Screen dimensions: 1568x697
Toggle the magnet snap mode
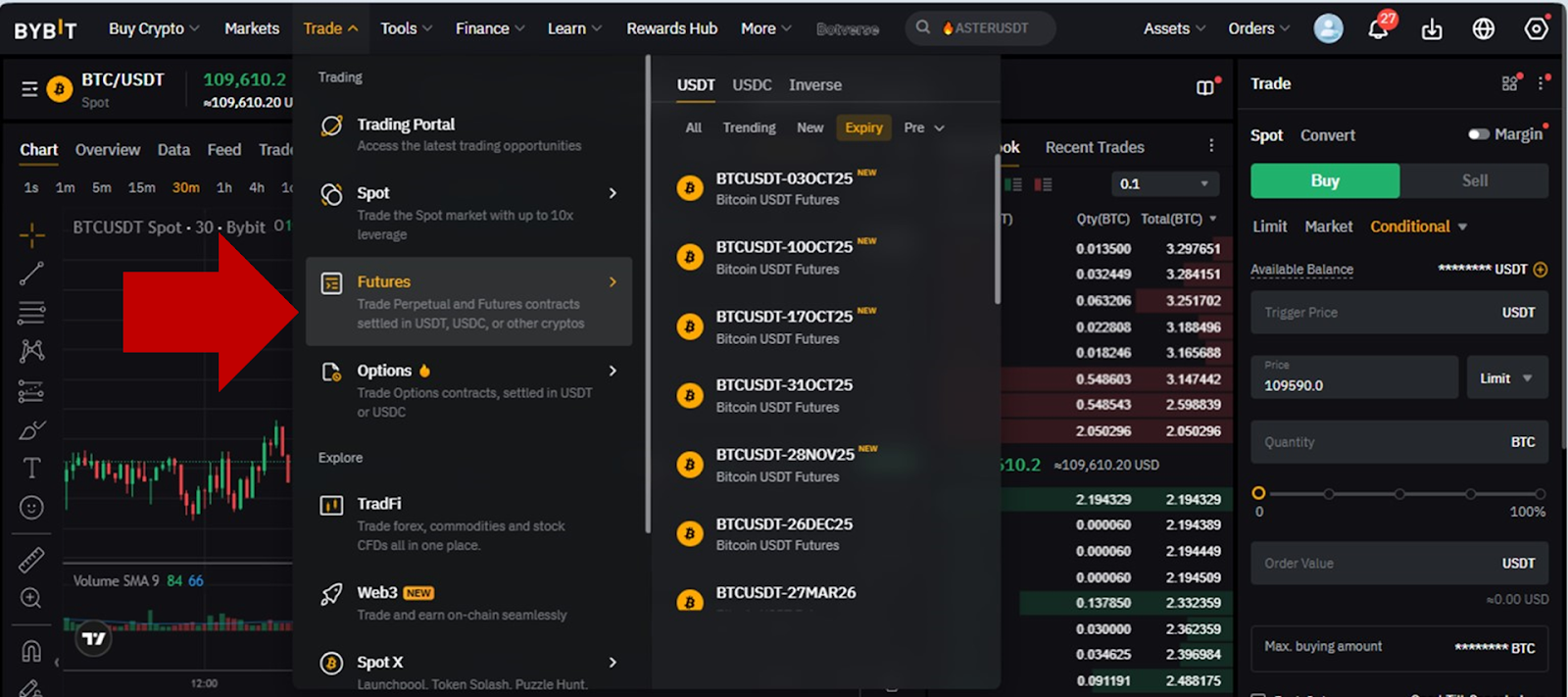(x=31, y=651)
